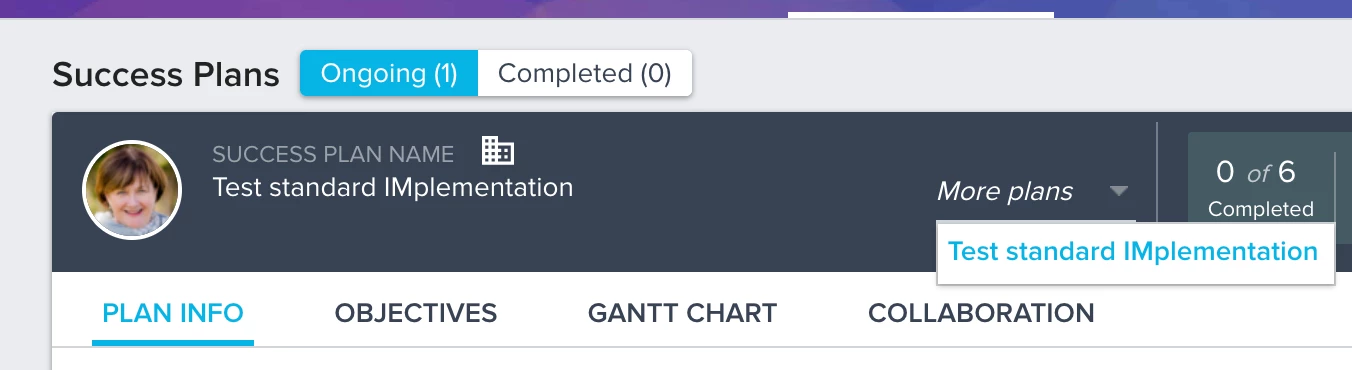
Task: Switch to Completed (0) plans
Action: tap(585, 73)
